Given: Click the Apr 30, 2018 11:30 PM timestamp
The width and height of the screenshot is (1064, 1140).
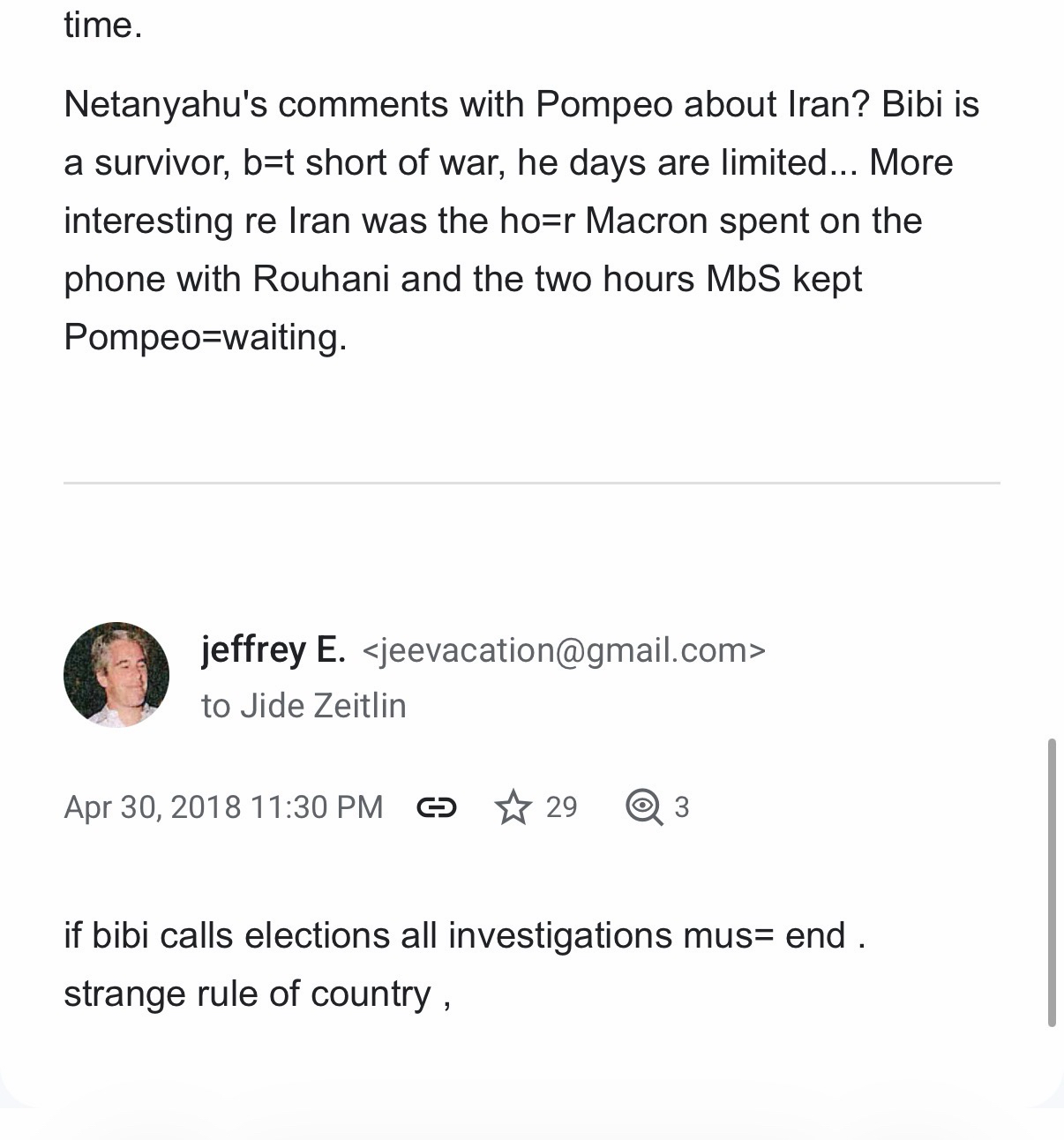Looking at the screenshot, I should (x=223, y=807).
